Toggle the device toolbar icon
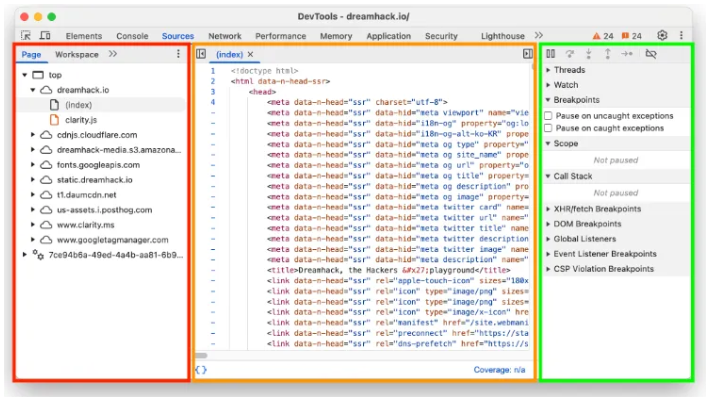 point(45,35)
